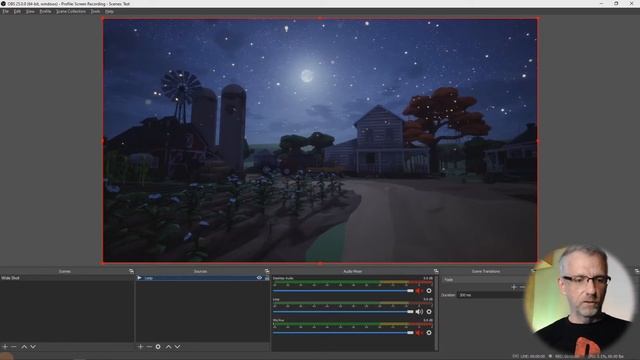Open the File menu
This screenshot has height=360, width=640.
coord(5,11)
